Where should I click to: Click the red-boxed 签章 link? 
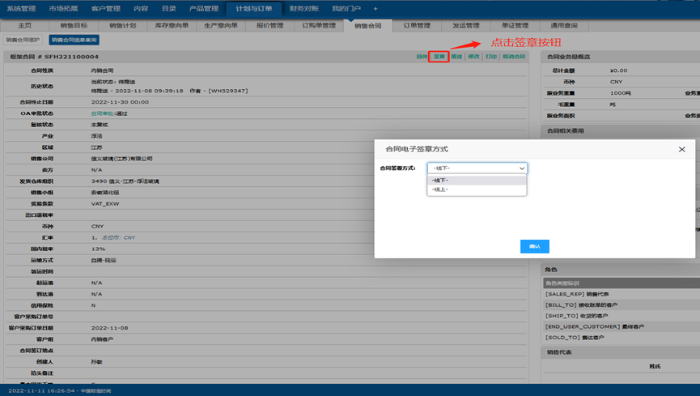[439, 57]
